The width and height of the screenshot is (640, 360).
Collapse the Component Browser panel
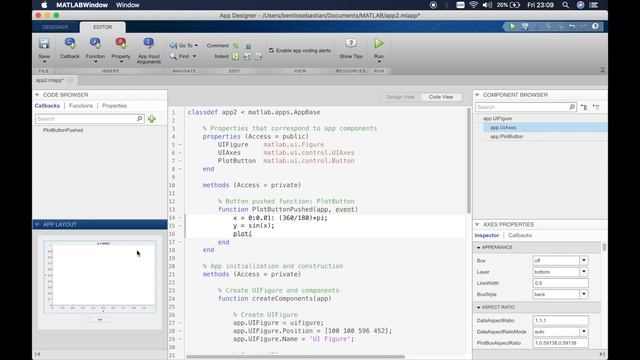tap(477, 95)
